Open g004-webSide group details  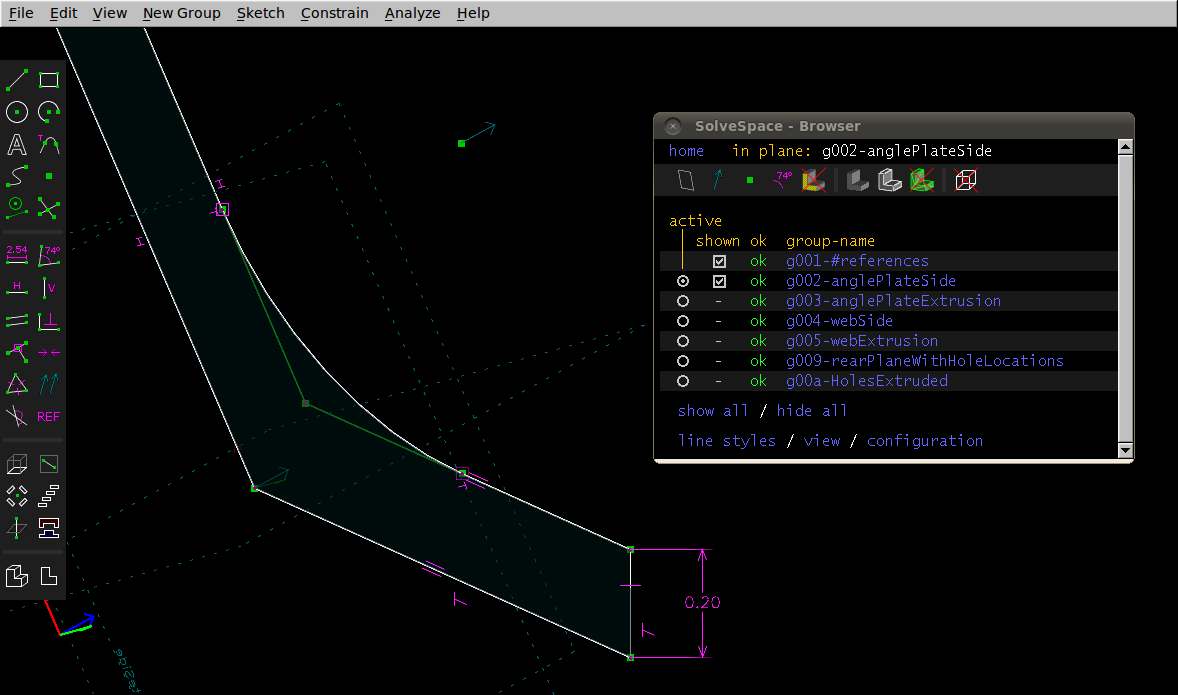(839, 321)
